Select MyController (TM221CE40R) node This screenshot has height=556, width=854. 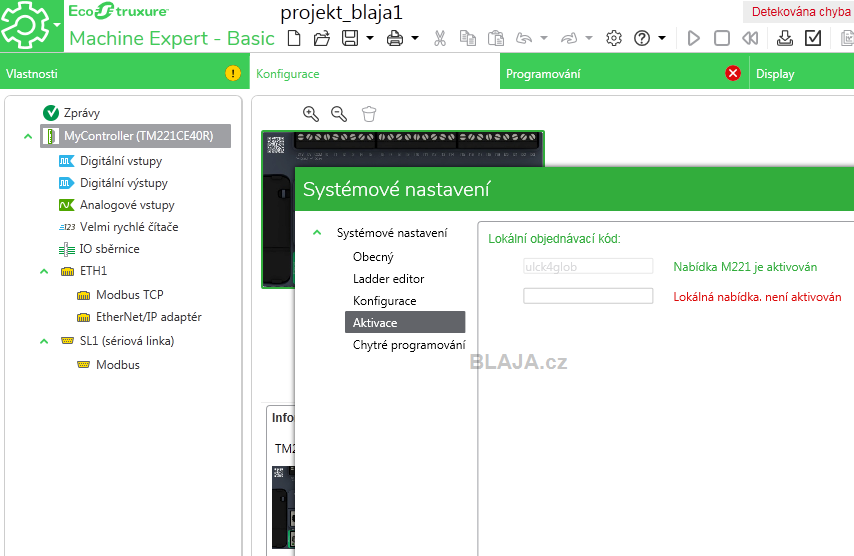(x=136, y=136)
